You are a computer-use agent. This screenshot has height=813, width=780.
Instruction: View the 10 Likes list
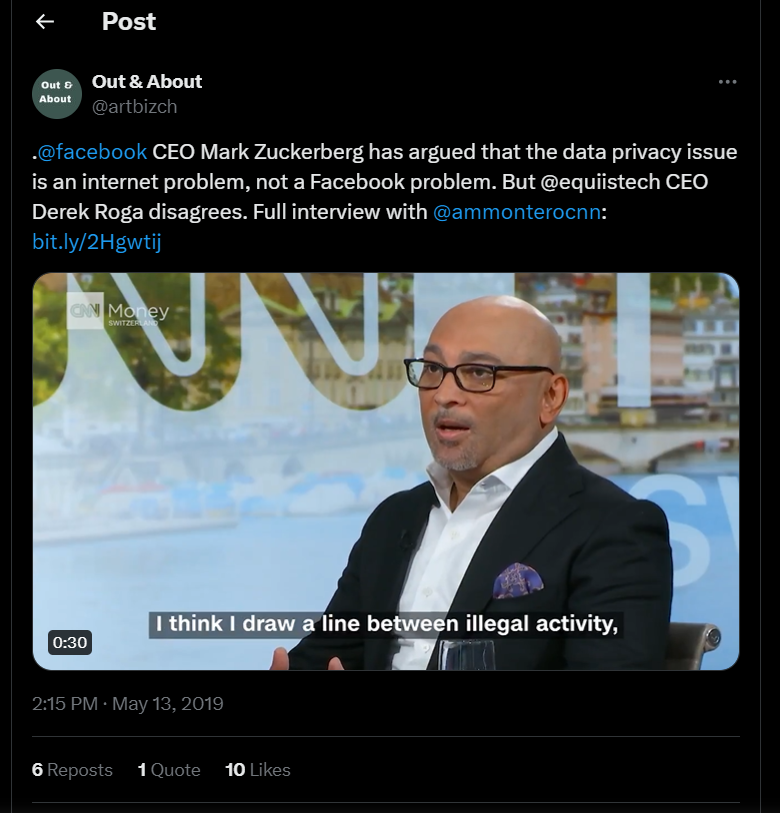coord(258,769)
